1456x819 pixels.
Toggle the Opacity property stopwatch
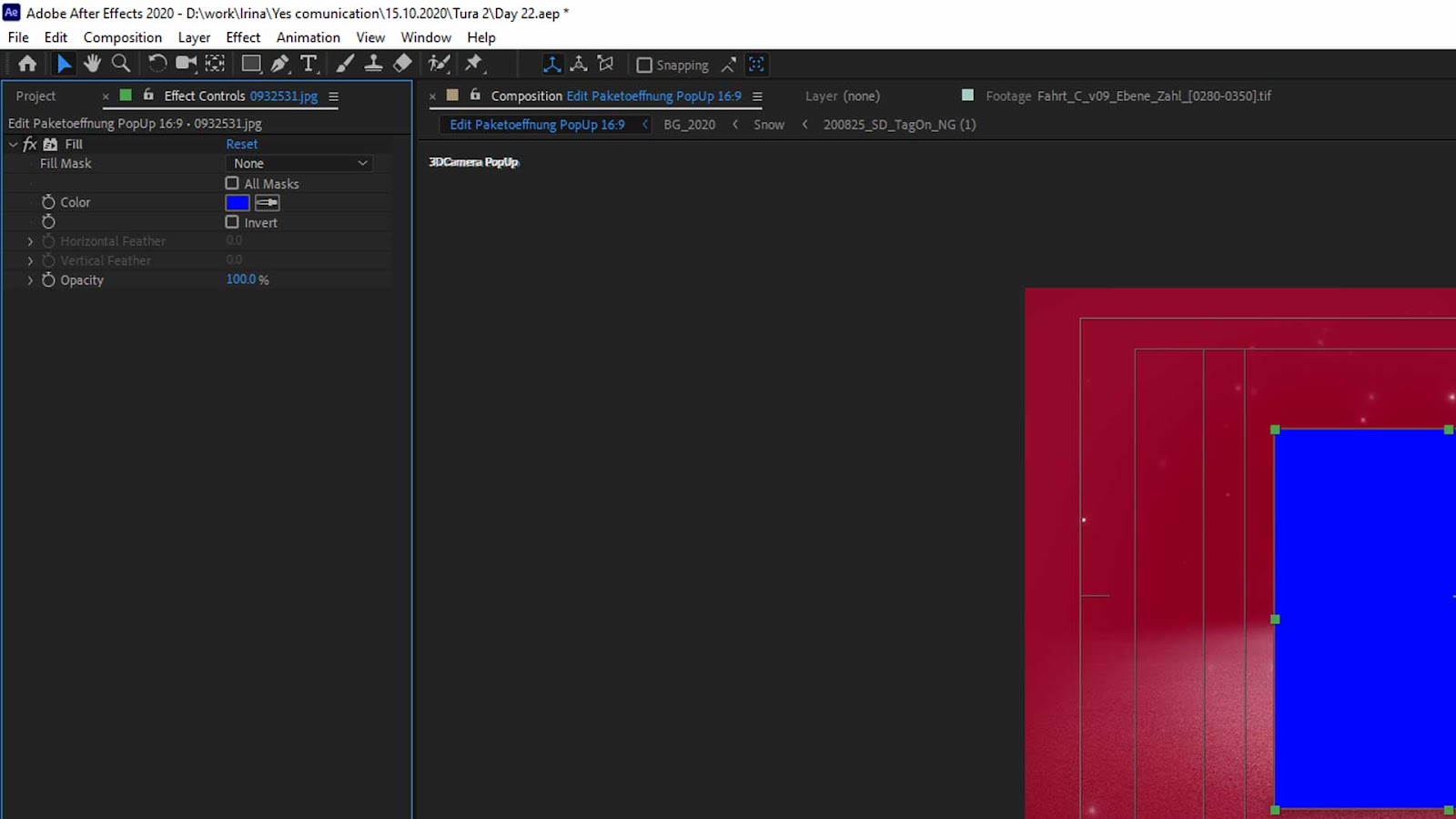point(48,280)
